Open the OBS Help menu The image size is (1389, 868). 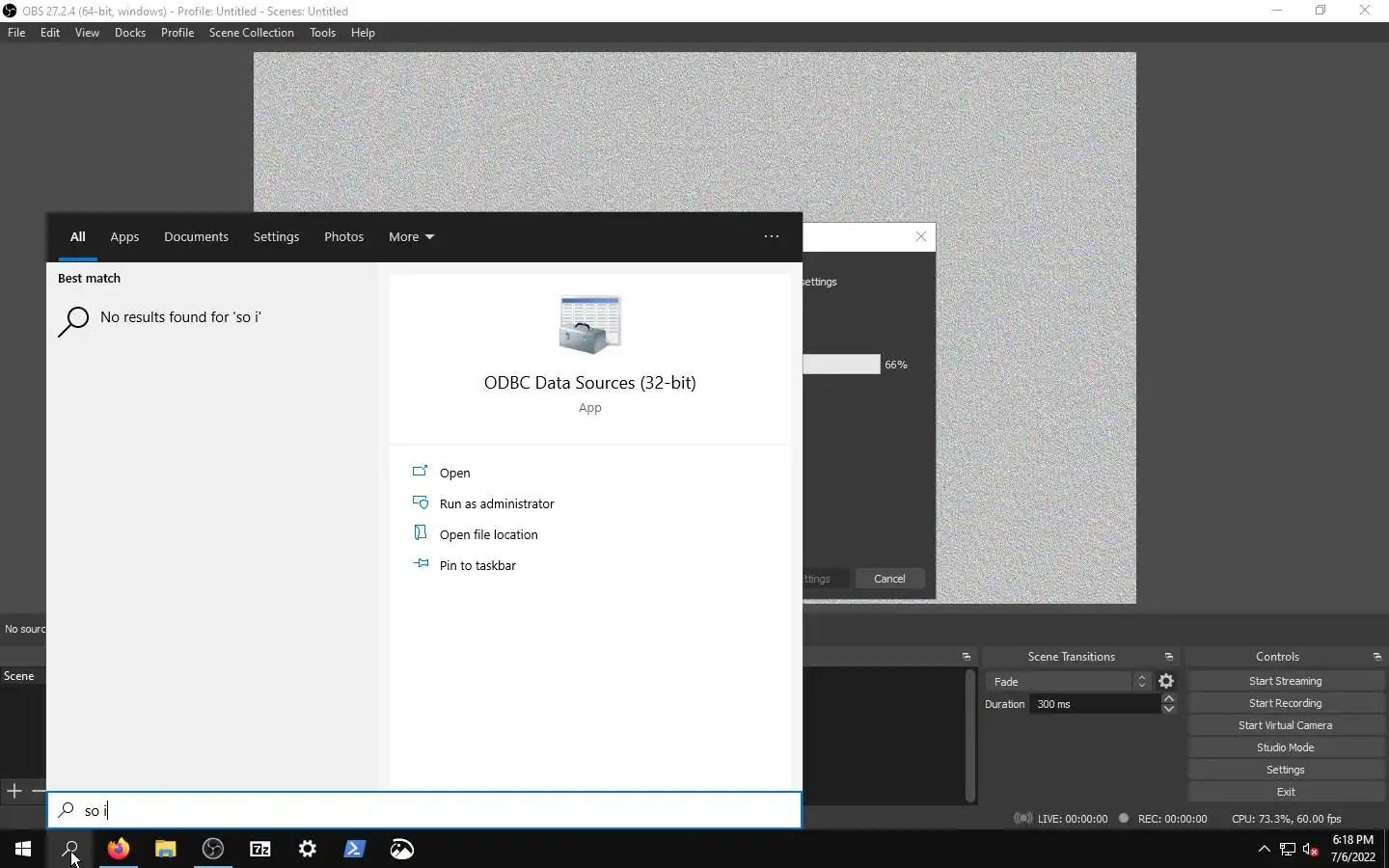[x=363, y=33]
